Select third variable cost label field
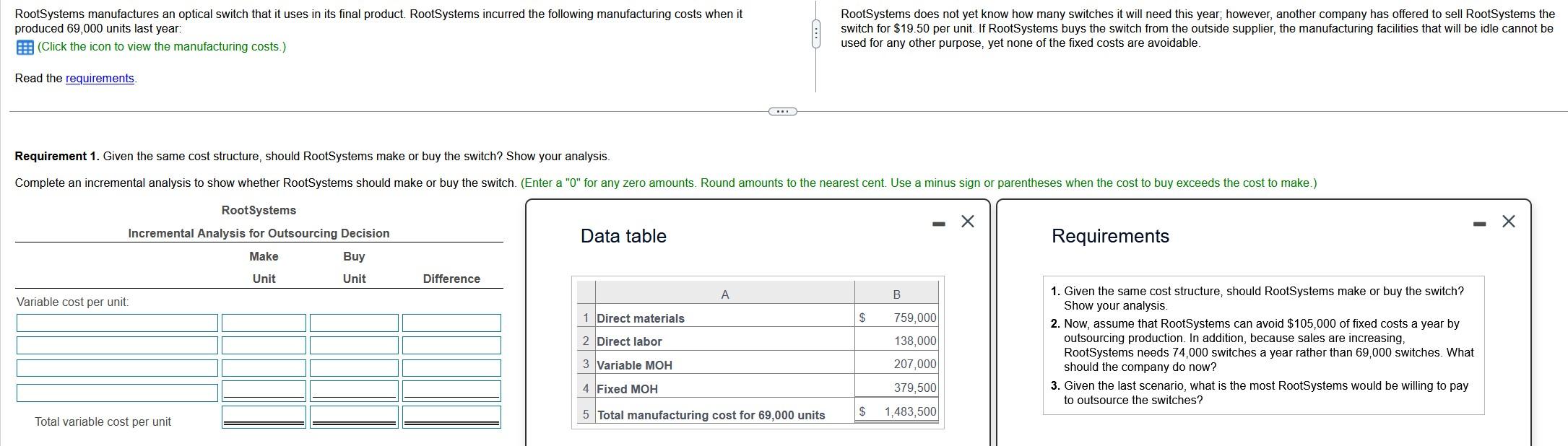1568x446 pixels. (x=117, y=368)
